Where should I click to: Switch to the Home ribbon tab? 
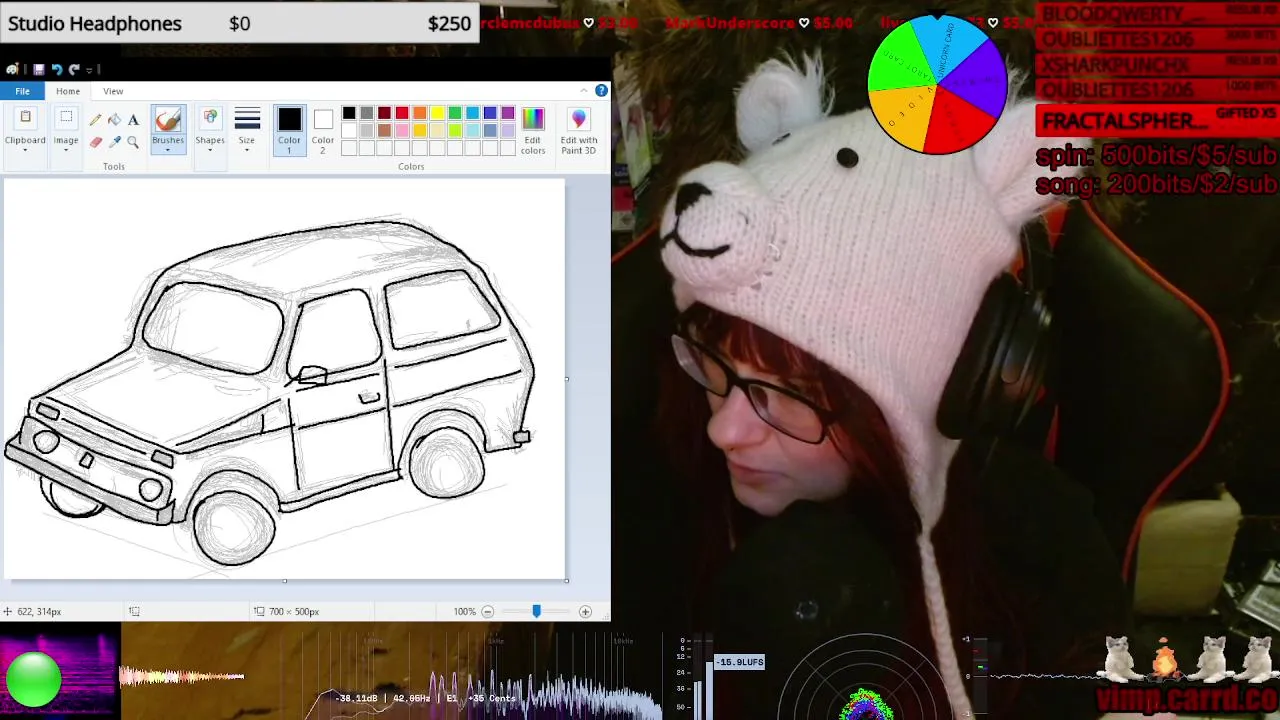click(x=68, y=91)
